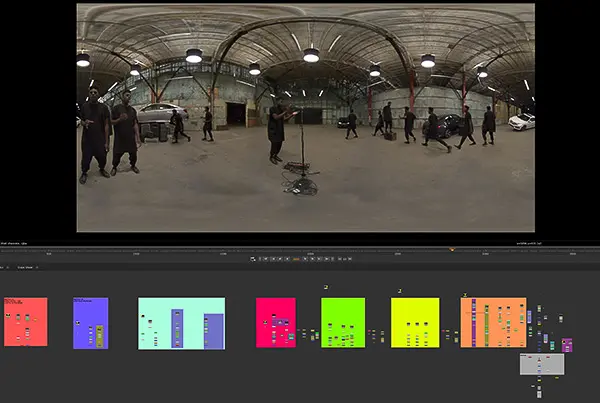
Task: Select the olive nested backdrop inside violet group
Action: [99, 336]
